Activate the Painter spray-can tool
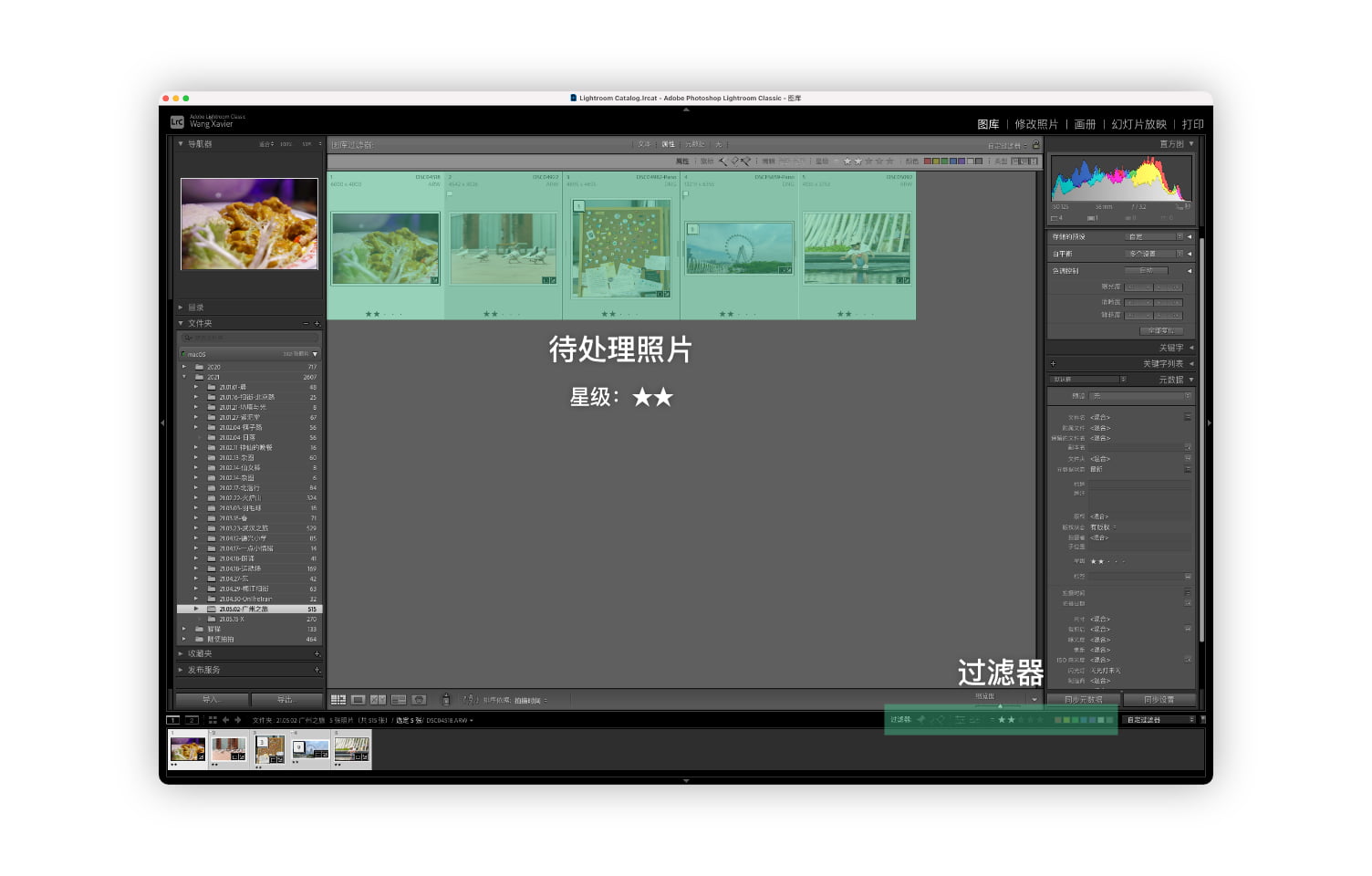Viewport: 1372px width, 876px height. click(446, 700)
